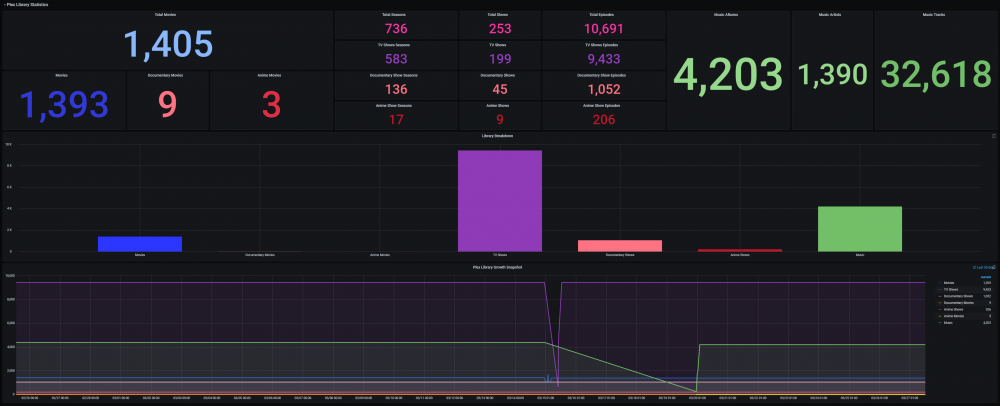Click the Anime Show Episodes value 206
The width and height of the screenshot is (1000, 406).
pos(603,119)
